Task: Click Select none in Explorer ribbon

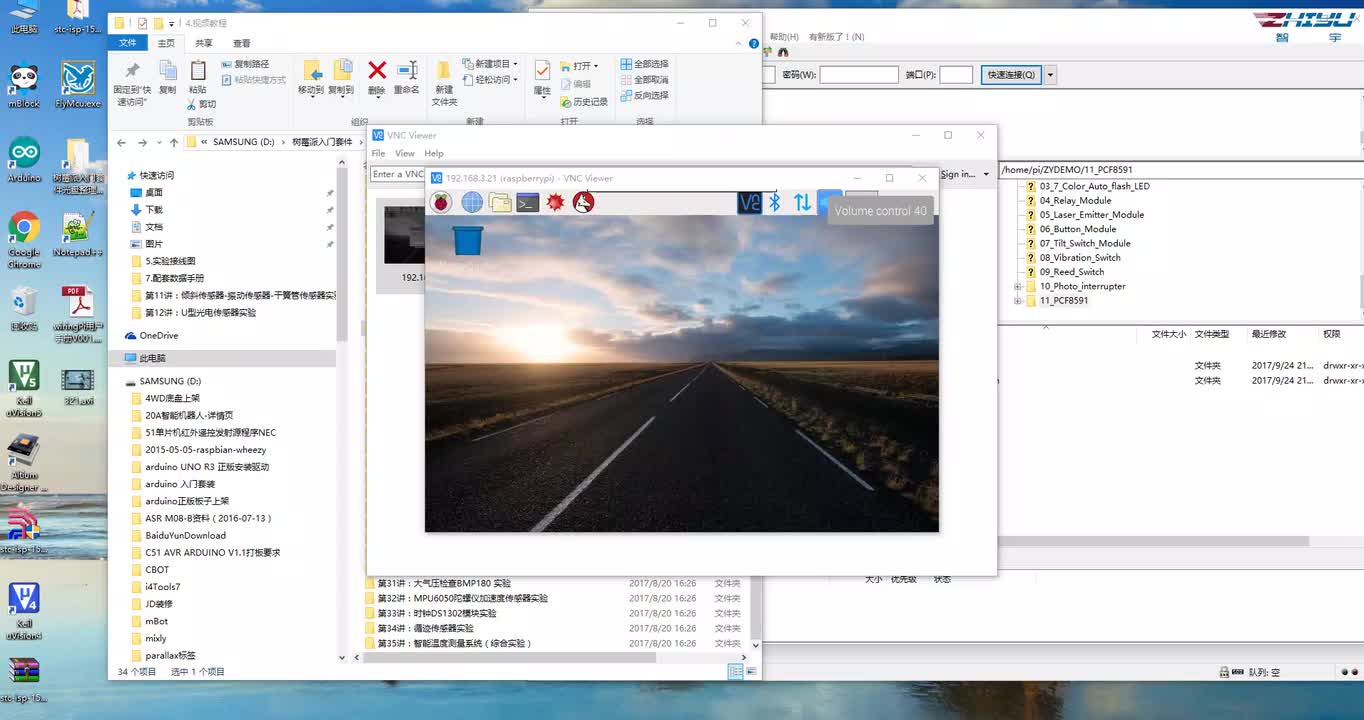Action: point(644,80)
